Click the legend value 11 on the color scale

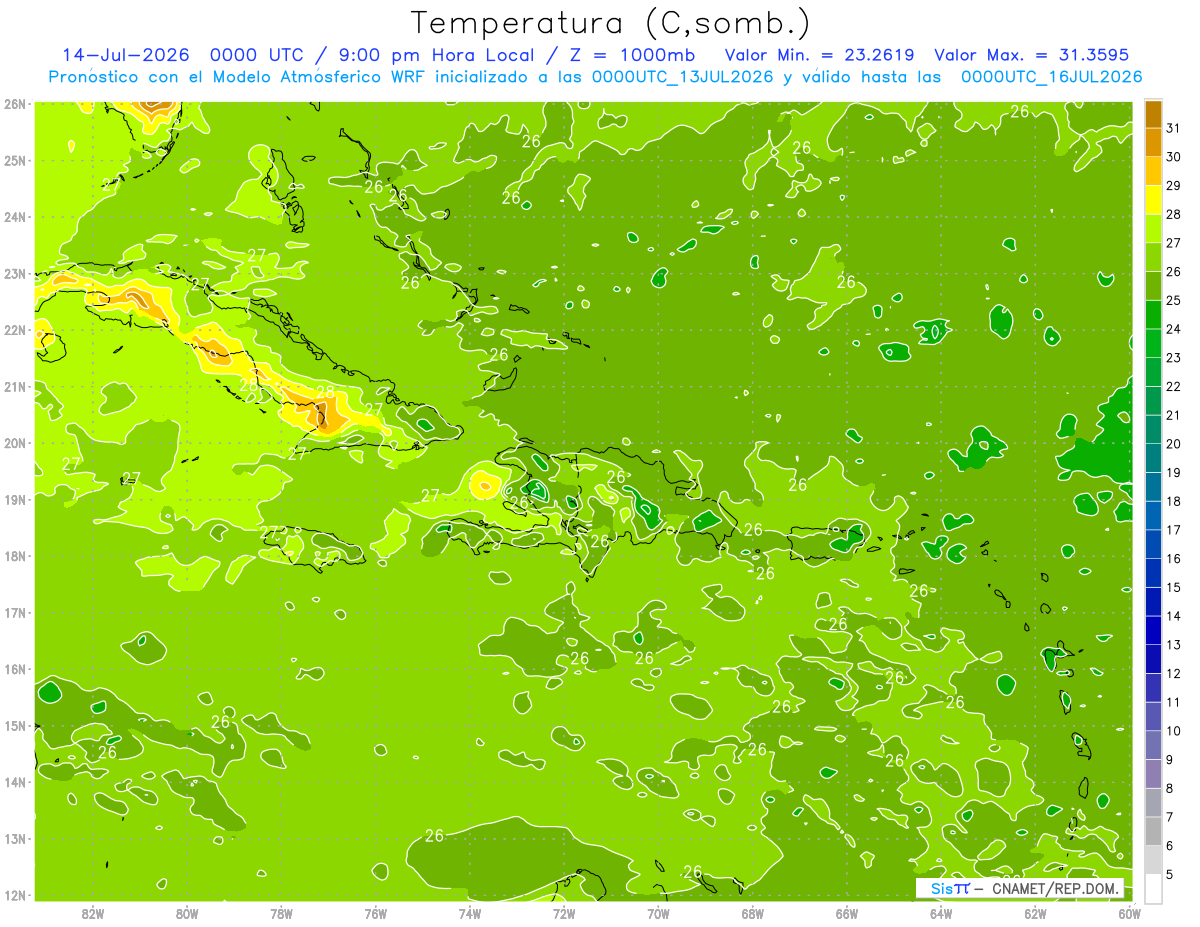(1173, 702)
